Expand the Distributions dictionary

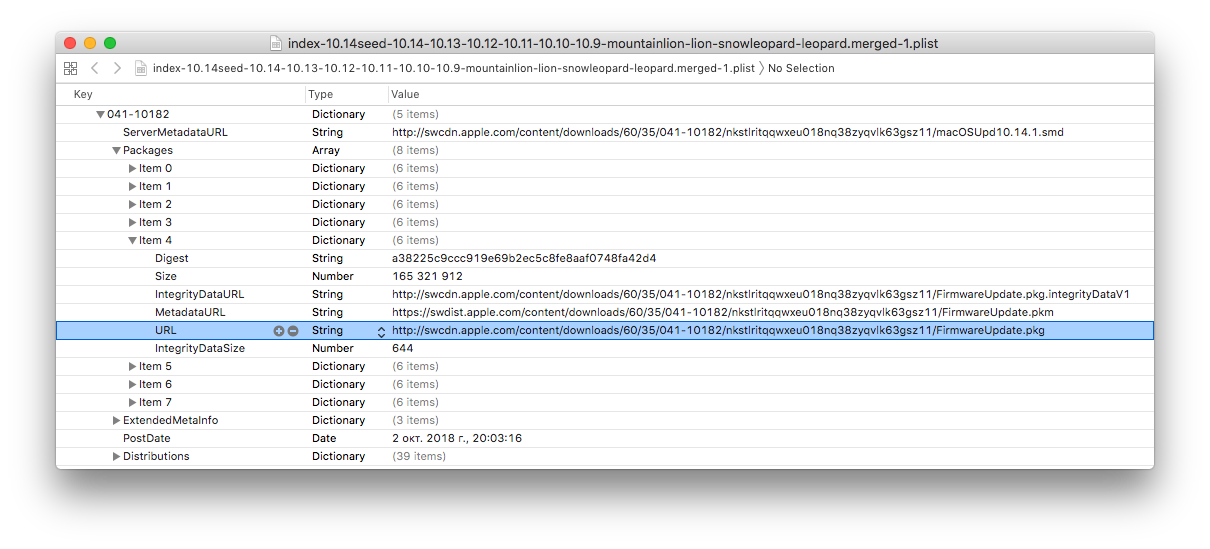tap(116, 457)
